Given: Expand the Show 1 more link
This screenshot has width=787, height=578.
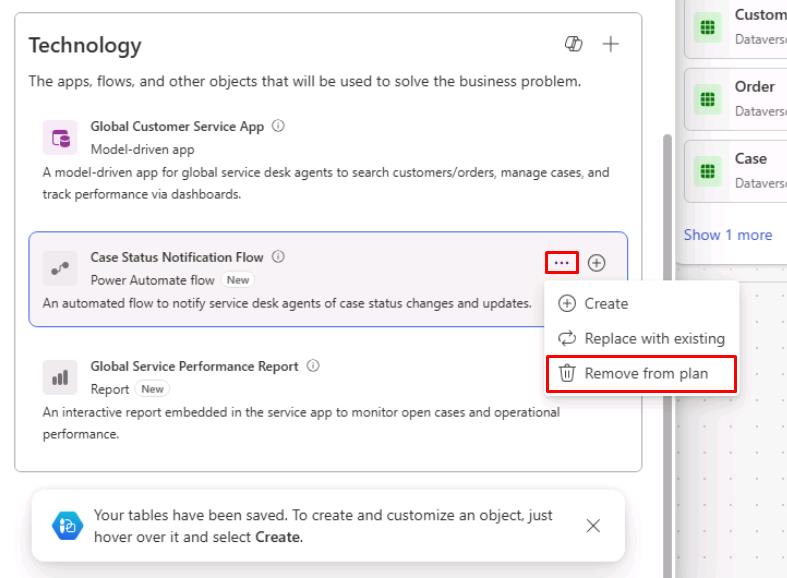Looking at the screenshot, I should click(x=728, y=235).
